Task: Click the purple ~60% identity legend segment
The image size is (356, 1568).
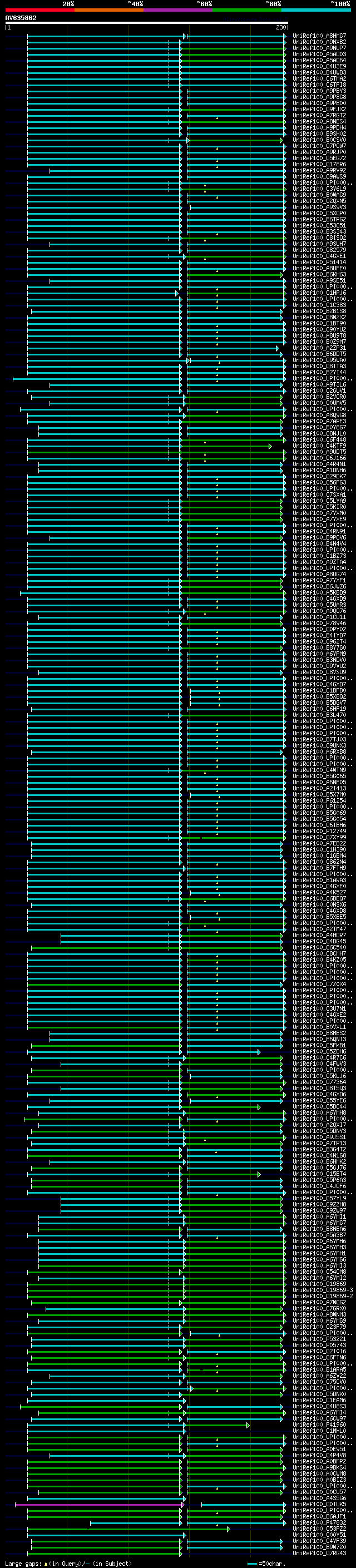Action: tap(179, 10)
